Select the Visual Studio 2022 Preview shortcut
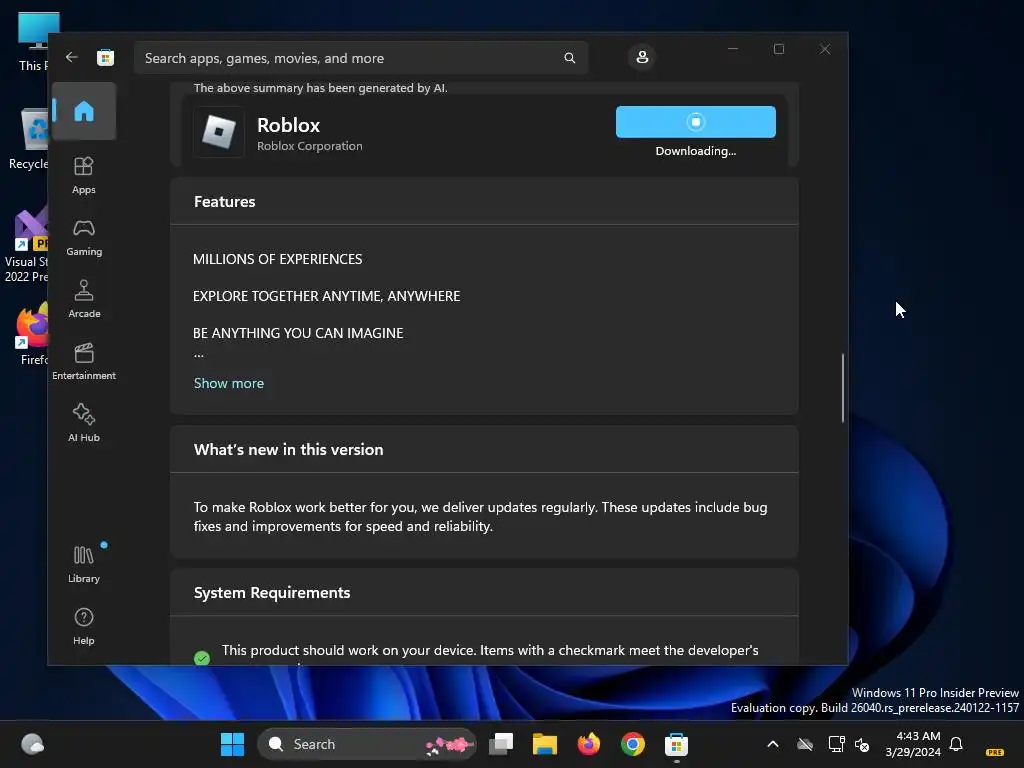Viewport: 1024px width, 768px height. (27, 246)
